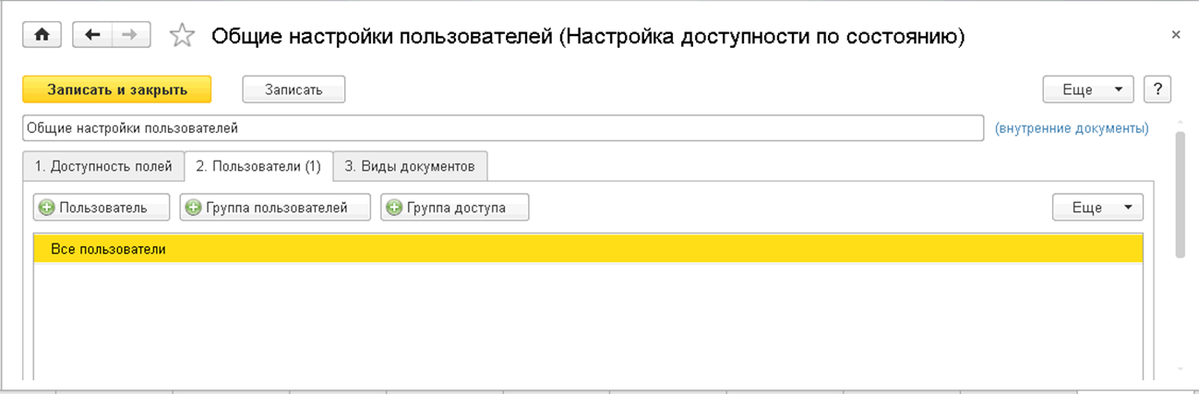The height and width of the screenshot is (394, 1199).
Task: Navigate forward with the right arrow
Action: pos(131,35)
